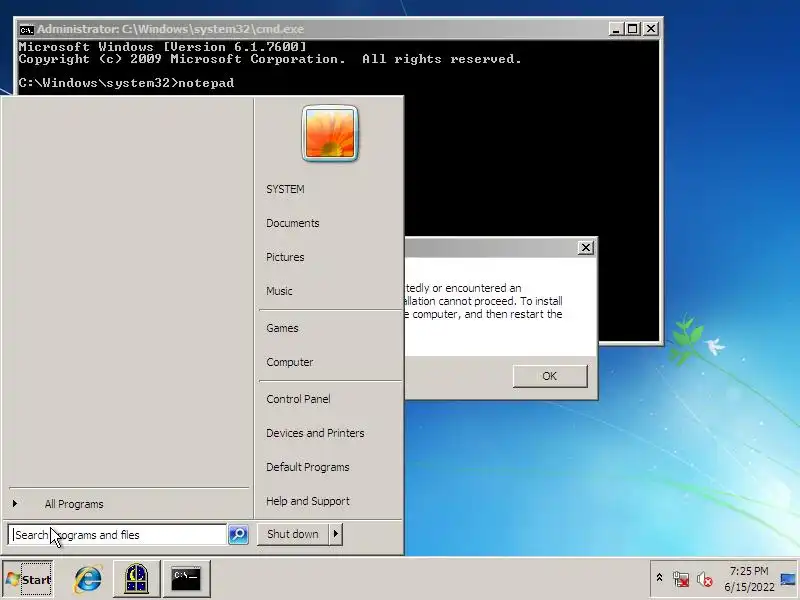Click the 'notepad' command line text

[x=206, y=83]
